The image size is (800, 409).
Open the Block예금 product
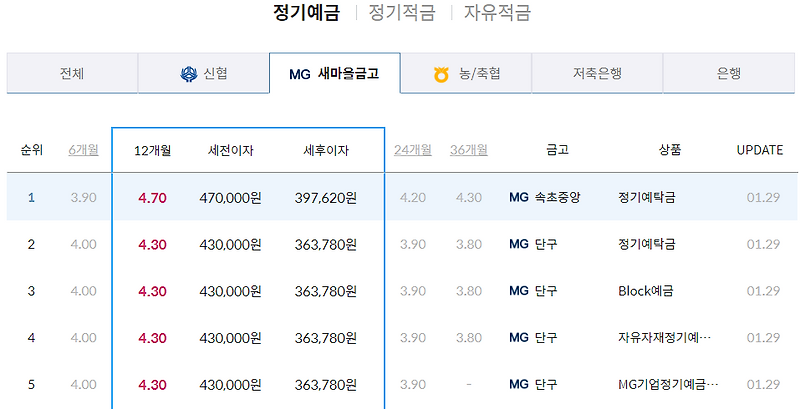coord(645,291)
